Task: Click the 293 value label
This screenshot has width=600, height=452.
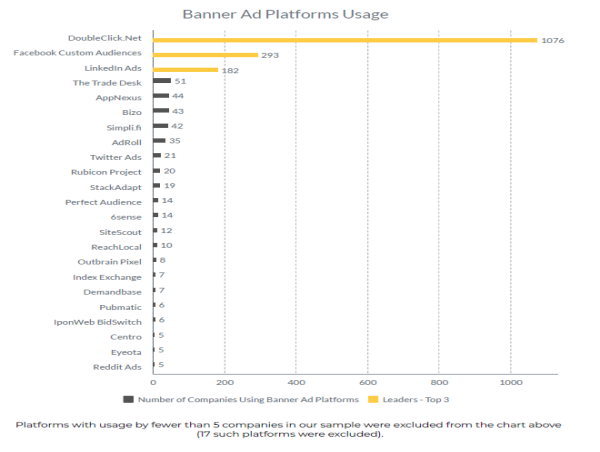Action: coord(270,55)
